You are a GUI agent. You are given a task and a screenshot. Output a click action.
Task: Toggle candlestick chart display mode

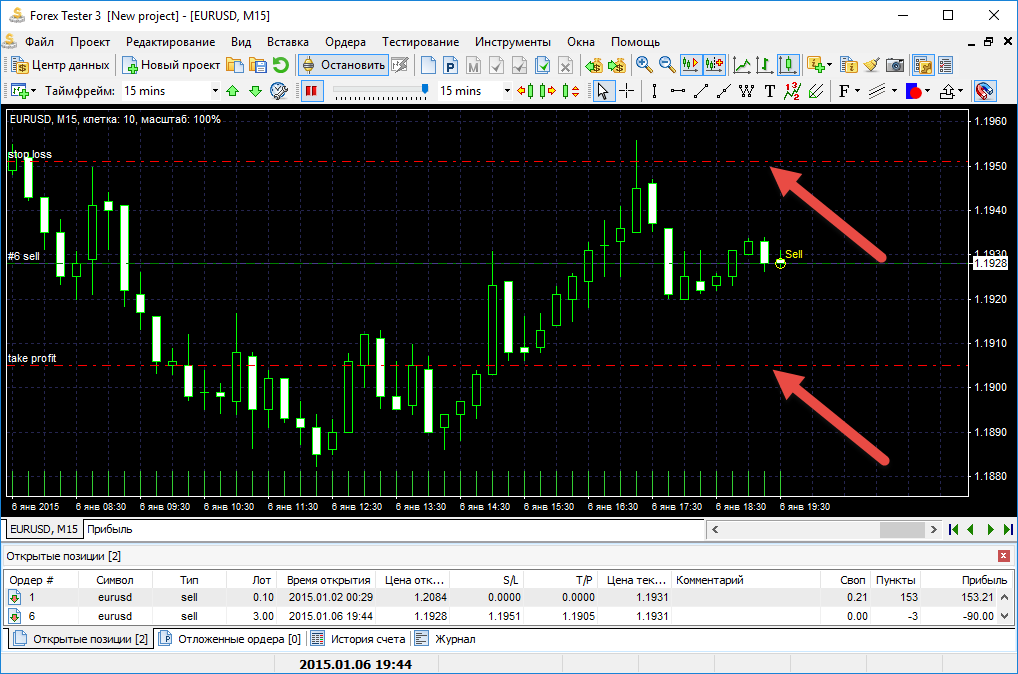pyautogui.click(x=788, y=65)
